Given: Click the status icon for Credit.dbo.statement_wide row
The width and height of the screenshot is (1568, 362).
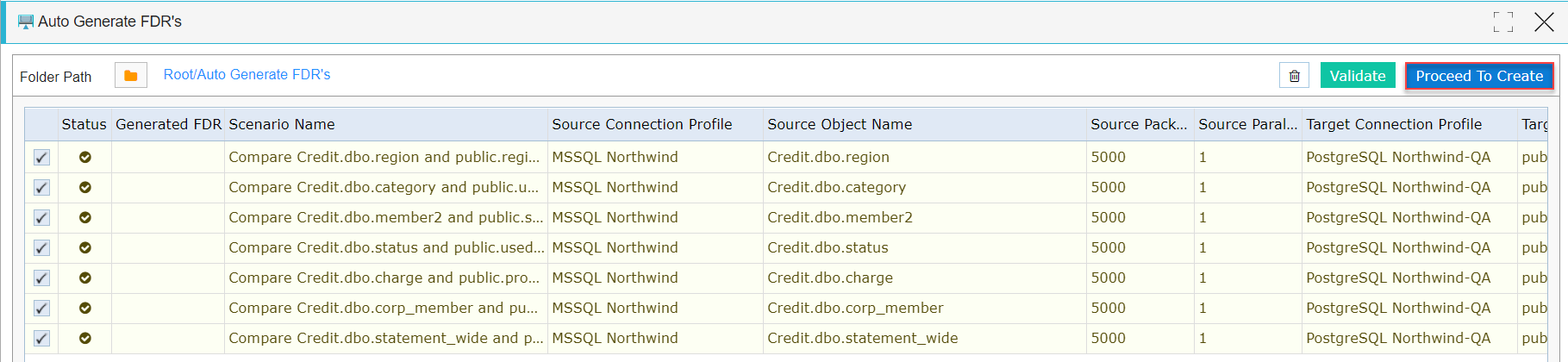Looking at the screenshot, I should (x=85, y=338).
